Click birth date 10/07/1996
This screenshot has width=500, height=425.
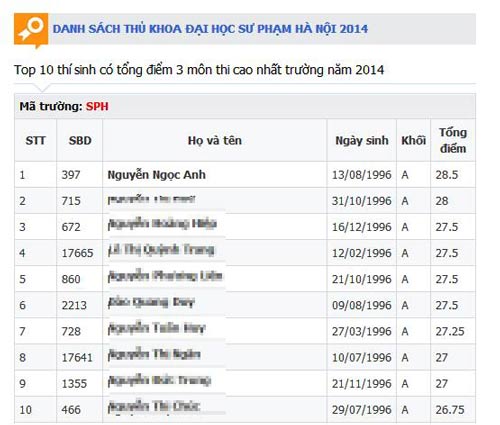click(x=361, y=357)
